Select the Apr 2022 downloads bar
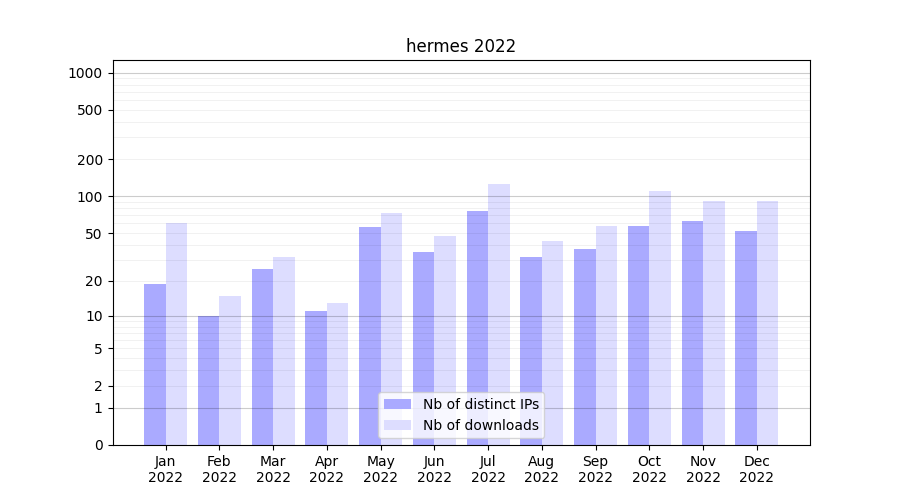900x500 pixels. point(337,373)
